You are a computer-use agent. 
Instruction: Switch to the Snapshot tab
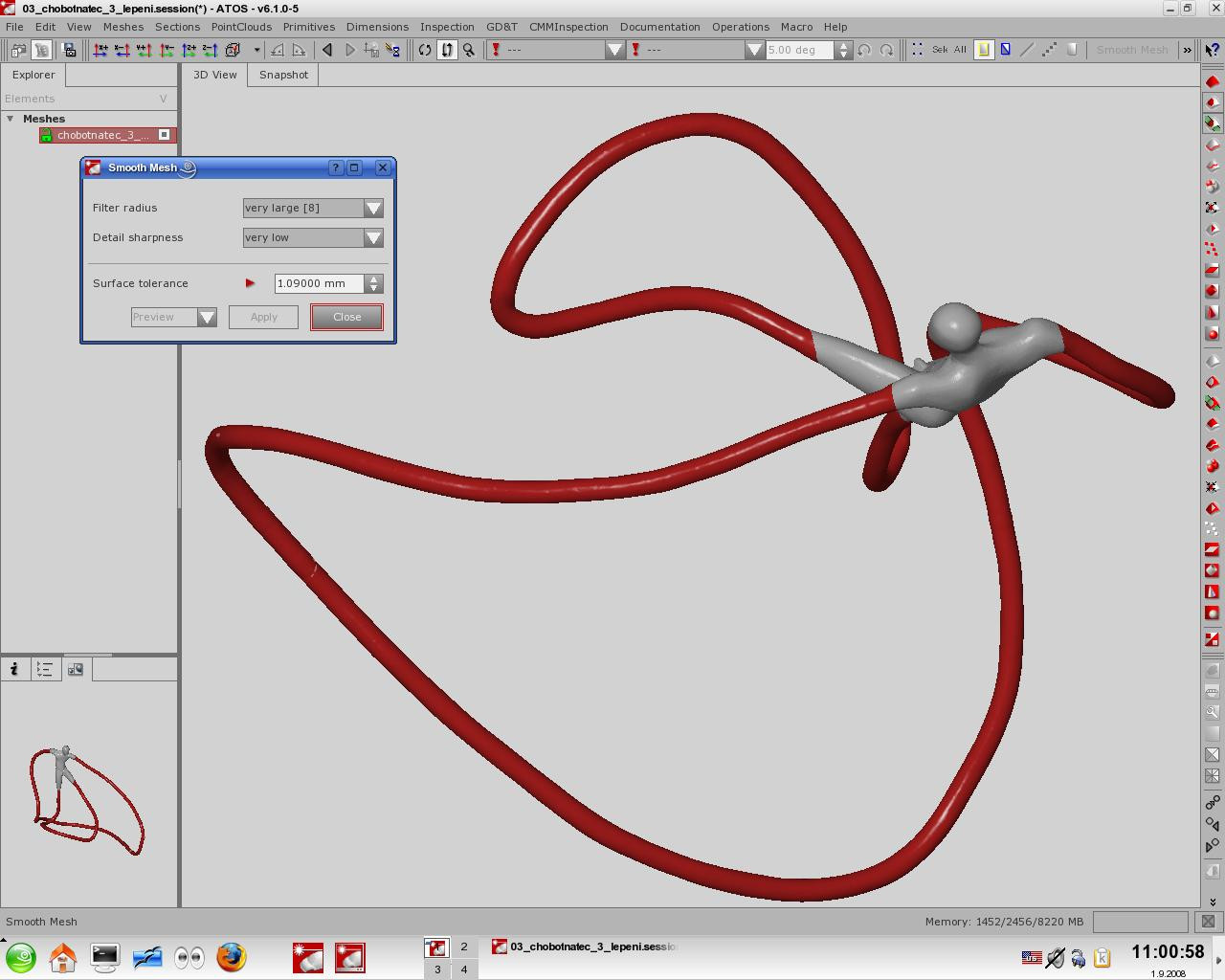coord(283,75)
